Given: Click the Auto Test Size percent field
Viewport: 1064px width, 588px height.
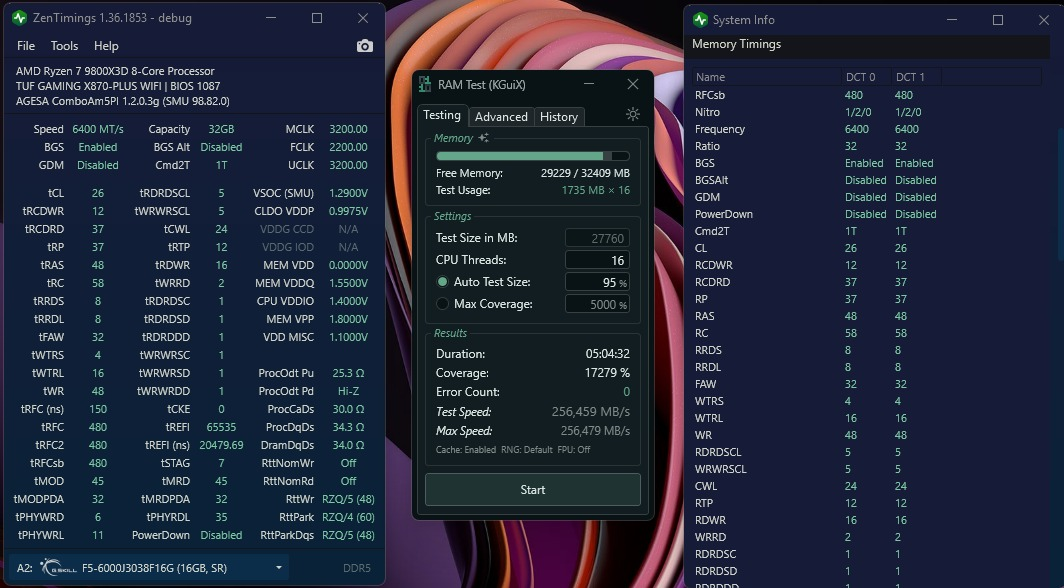Looking at the screenshot, I should pyautogui.click(x=597, y=282).
